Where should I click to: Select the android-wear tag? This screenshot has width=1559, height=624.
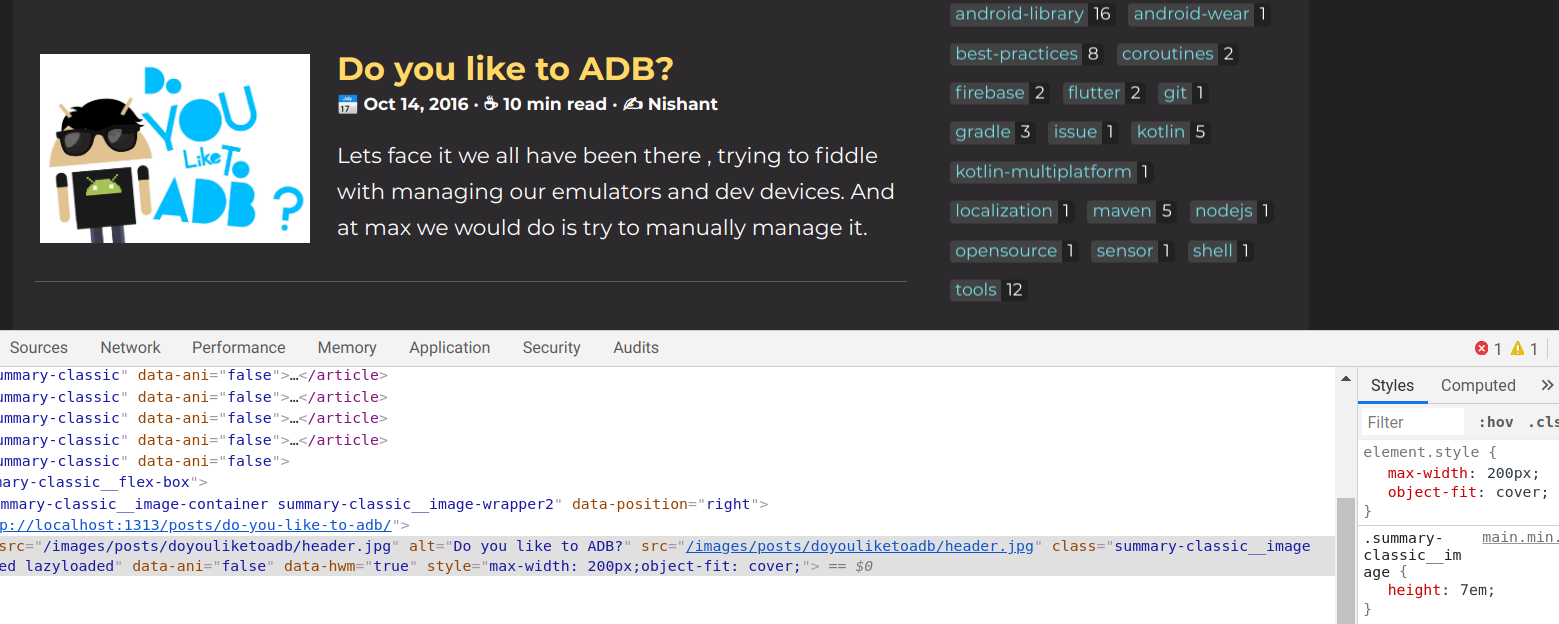coord(1191,14)
